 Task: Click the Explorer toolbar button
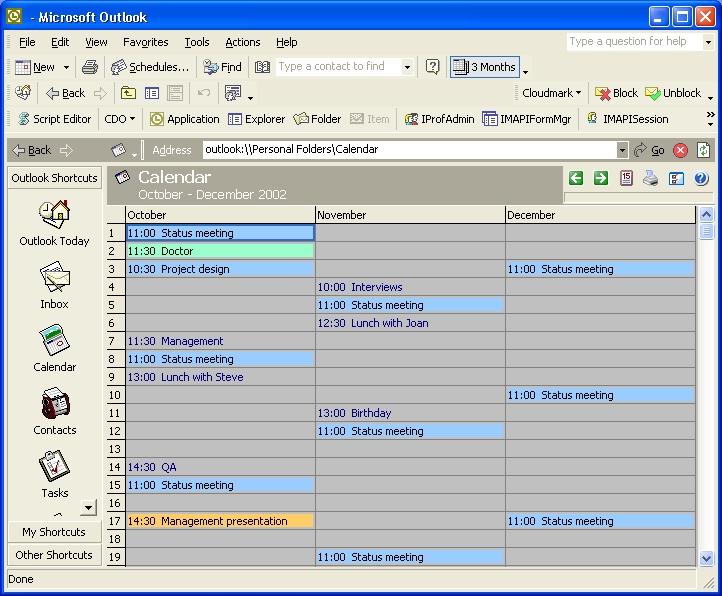point(256,119)
